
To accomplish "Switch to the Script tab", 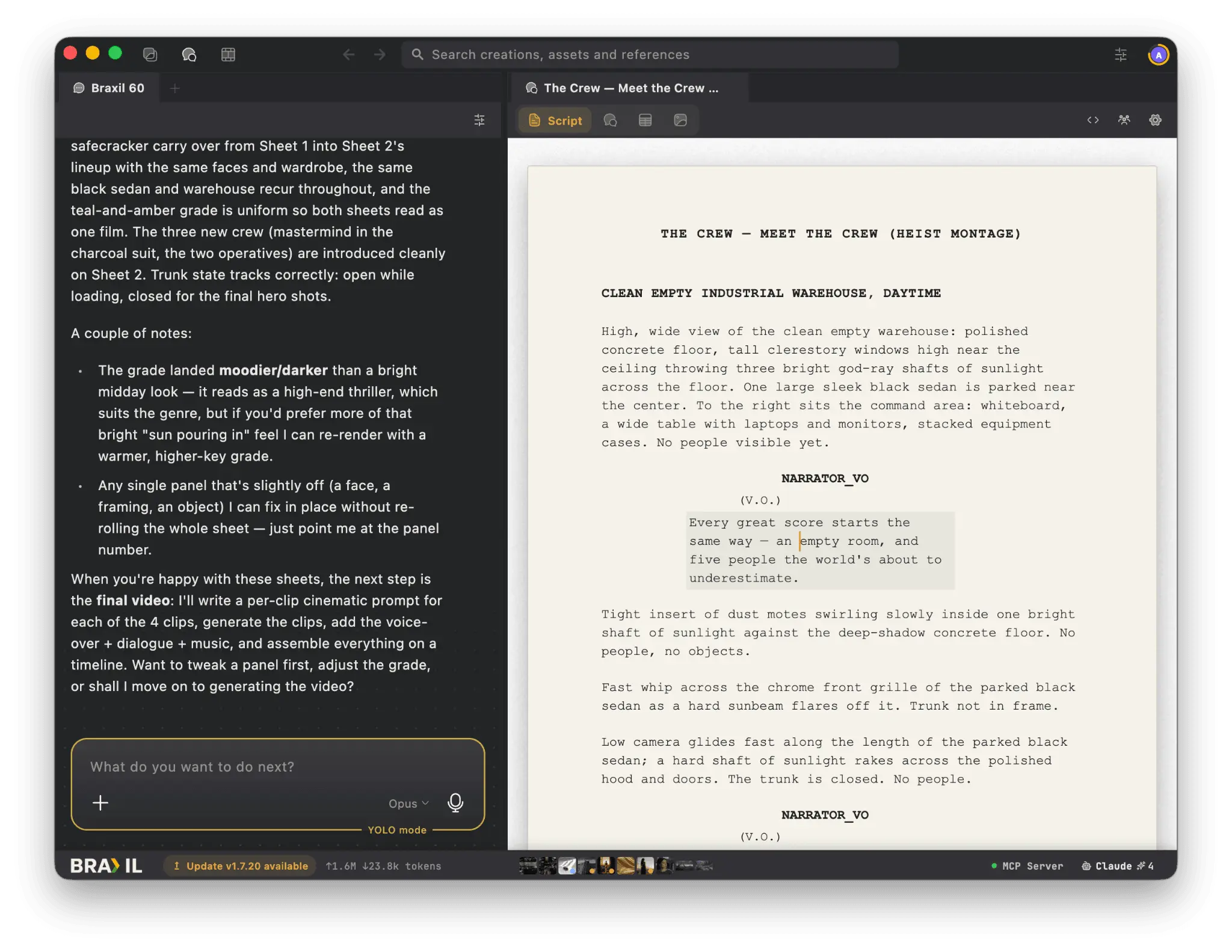I will 555,120.
